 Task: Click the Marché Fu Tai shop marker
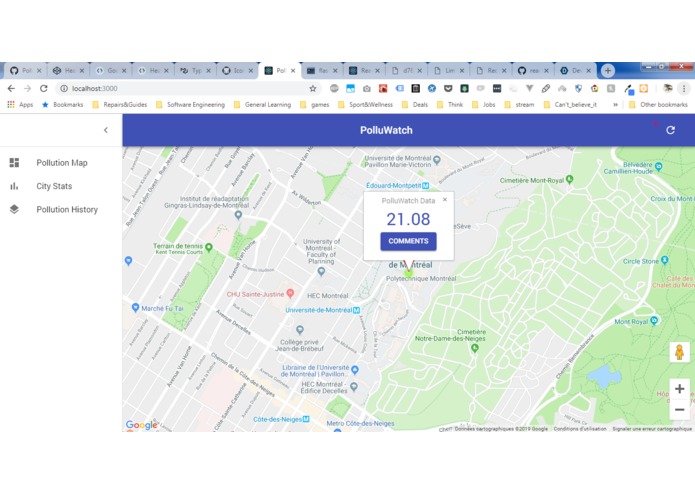pos(136,307)
